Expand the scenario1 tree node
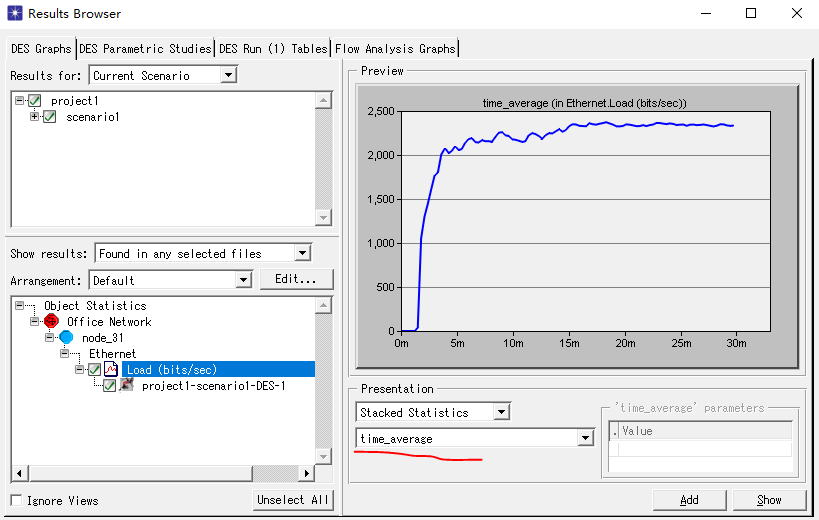 click(x=34, y=116)
